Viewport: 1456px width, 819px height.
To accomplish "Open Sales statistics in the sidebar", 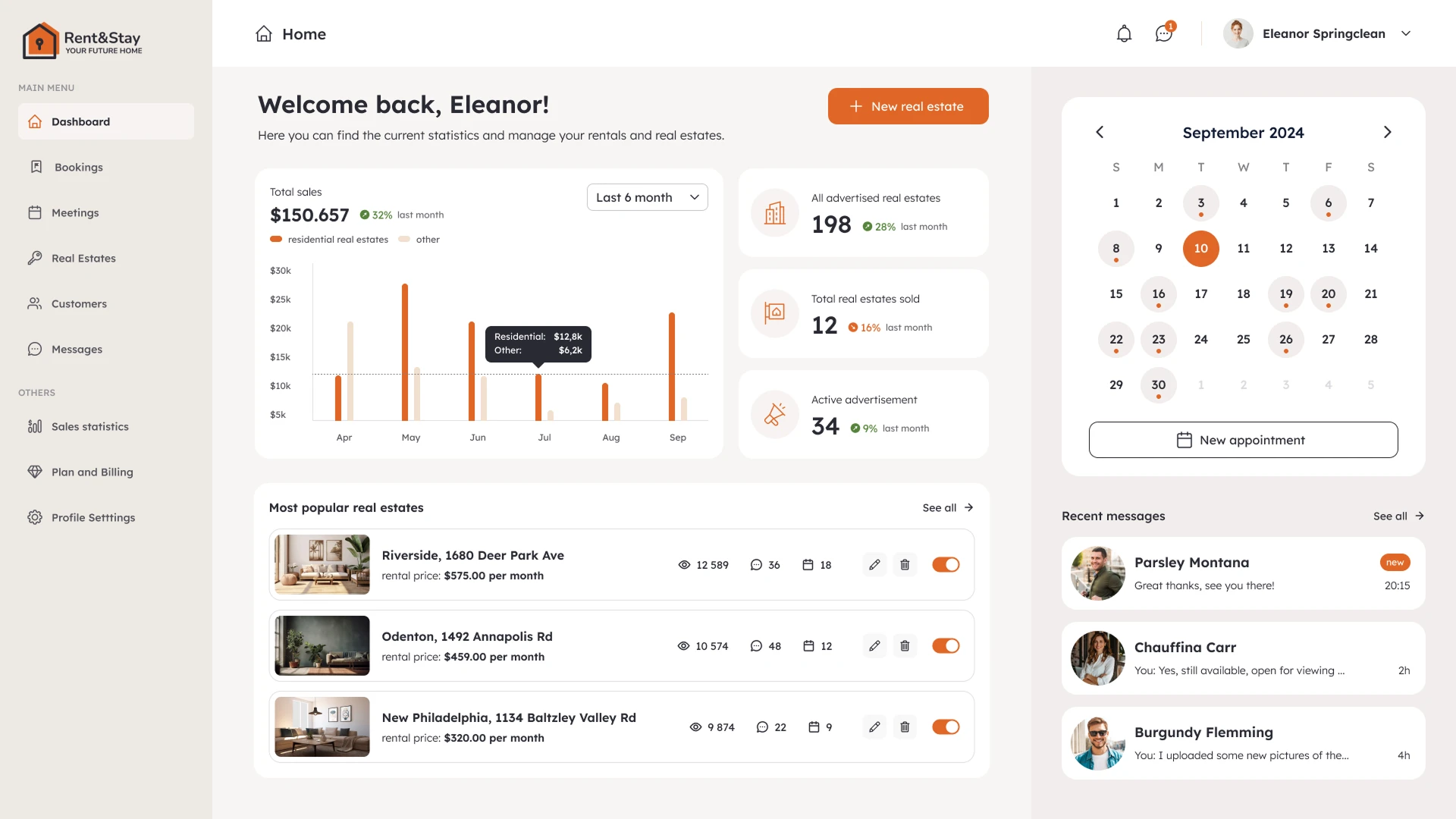I will pyautogui.click(x=89, y=426).
